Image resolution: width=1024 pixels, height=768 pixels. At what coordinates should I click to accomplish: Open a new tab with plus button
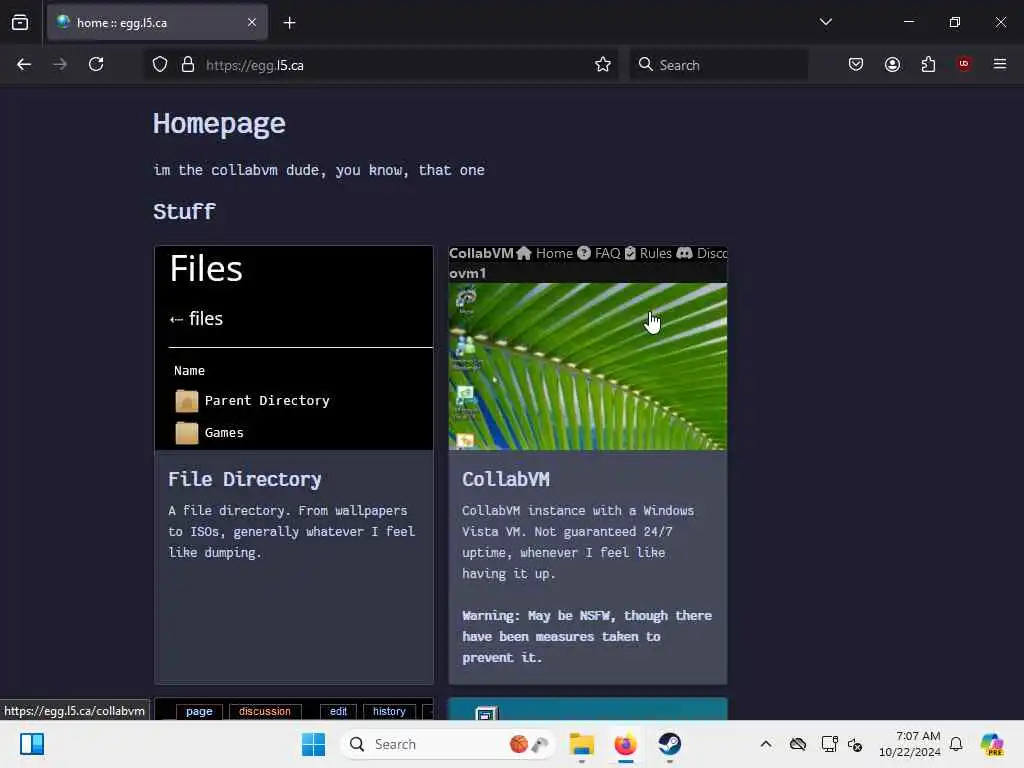[x=289, y=23]
